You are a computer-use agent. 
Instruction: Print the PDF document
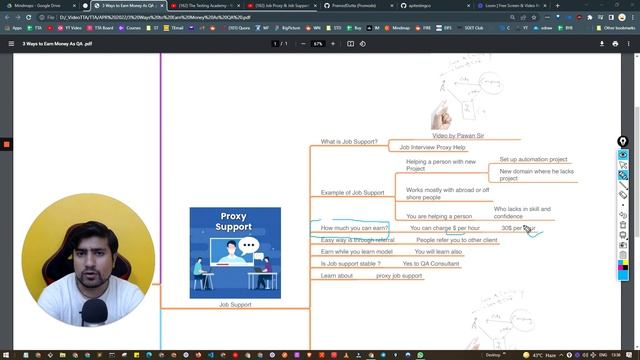point(615,44)
